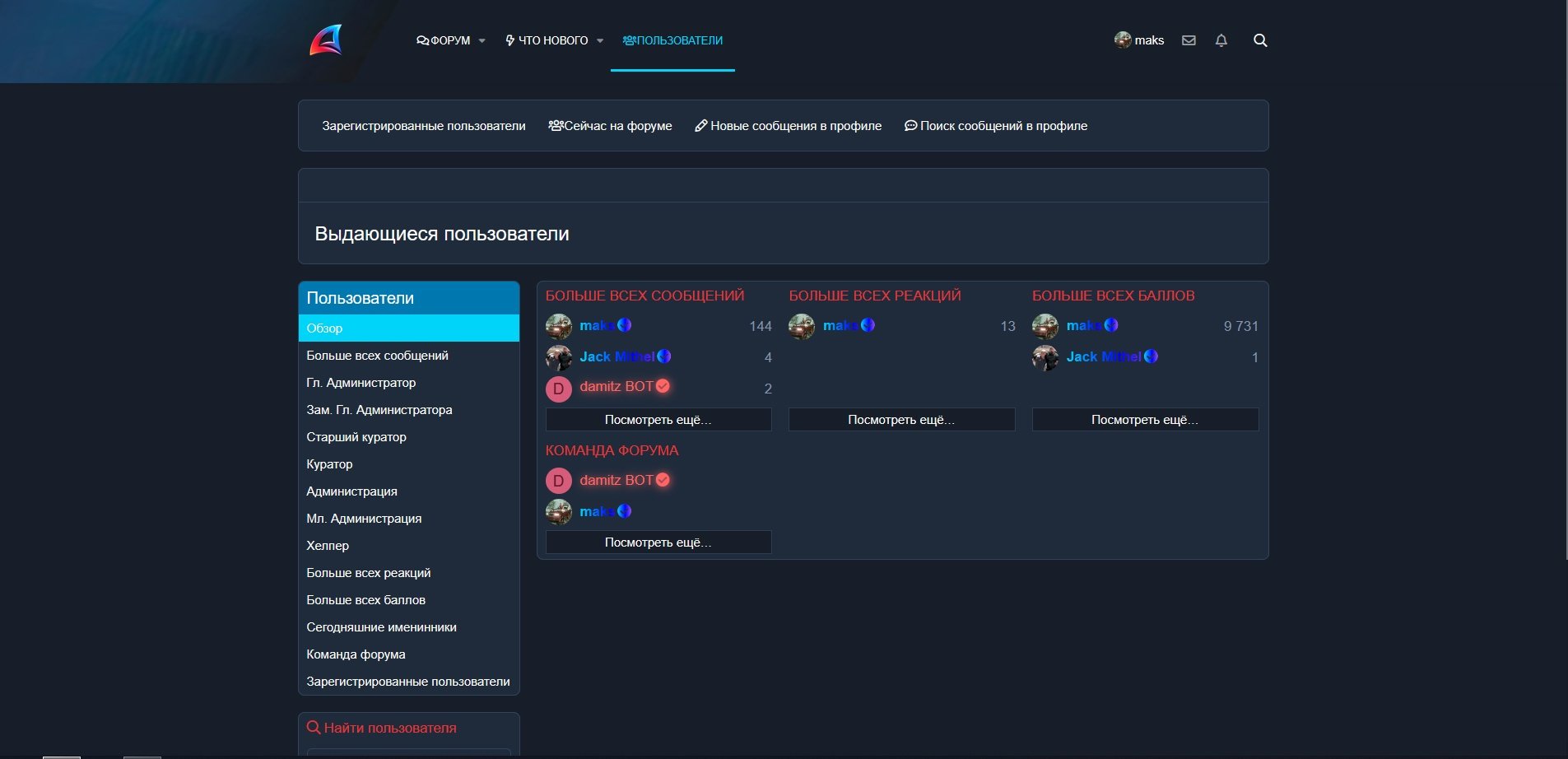Click maks avatar under Больше всех реакций
This screenshot has height=759, width=1568.
(x=802, y=326)
